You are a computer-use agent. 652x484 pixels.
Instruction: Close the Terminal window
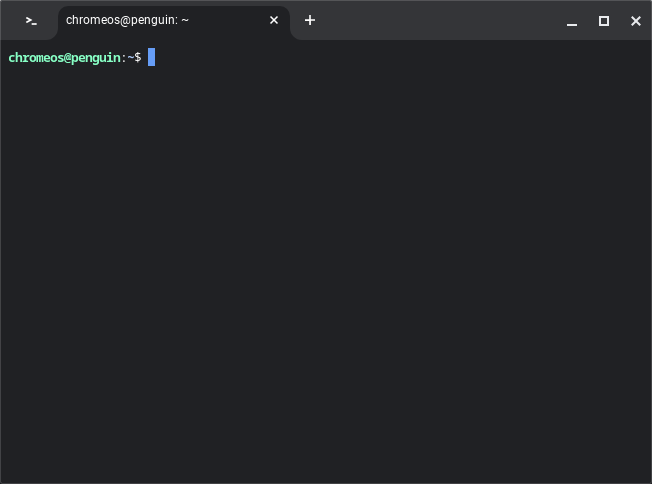635,21
